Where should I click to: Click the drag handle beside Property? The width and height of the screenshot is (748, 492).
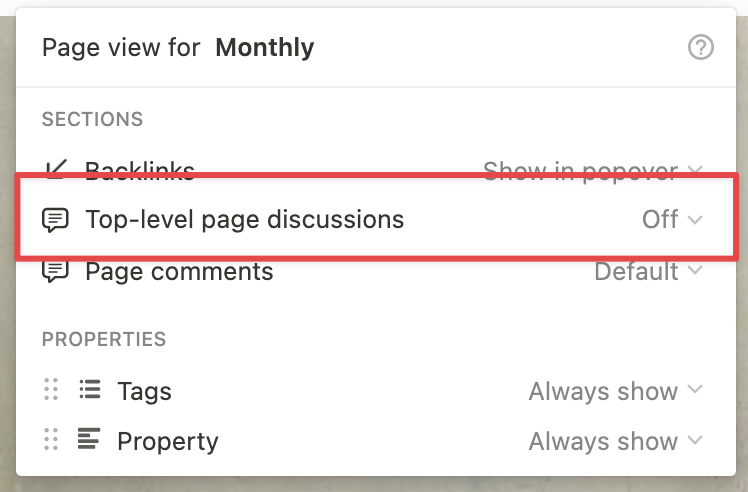coord(52,440)
